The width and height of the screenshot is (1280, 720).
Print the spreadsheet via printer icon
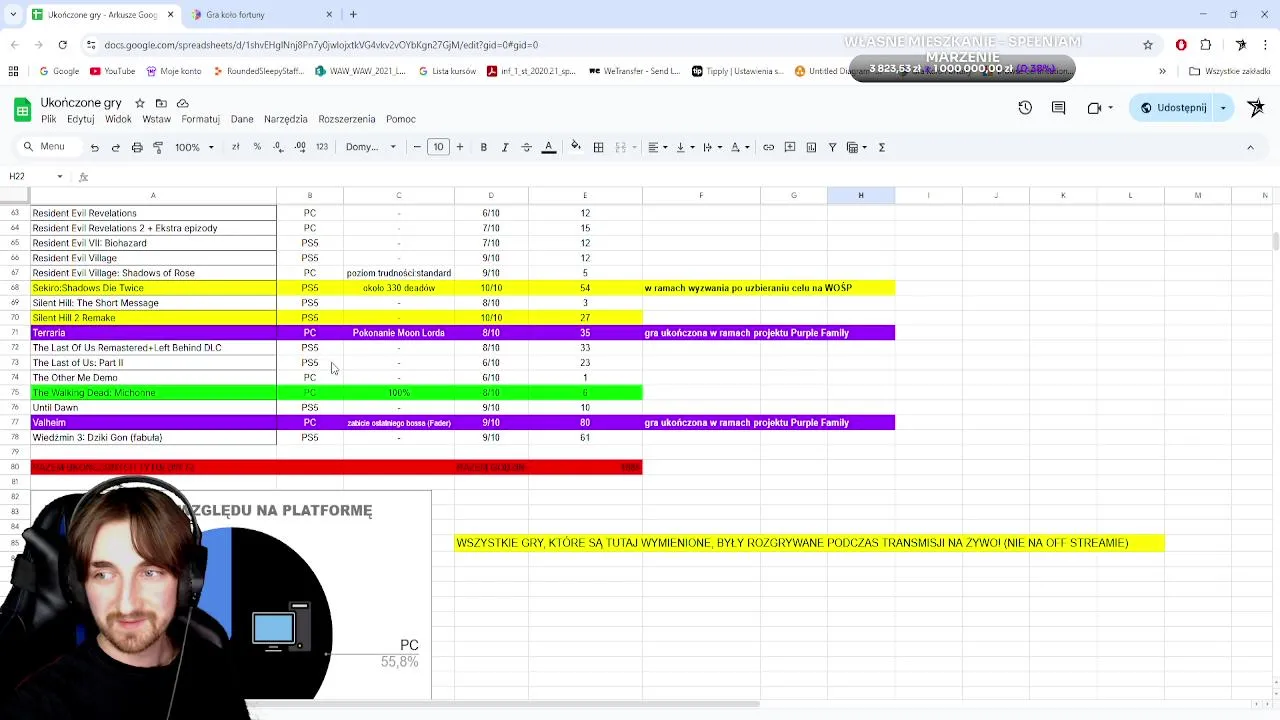pos(137,147)
